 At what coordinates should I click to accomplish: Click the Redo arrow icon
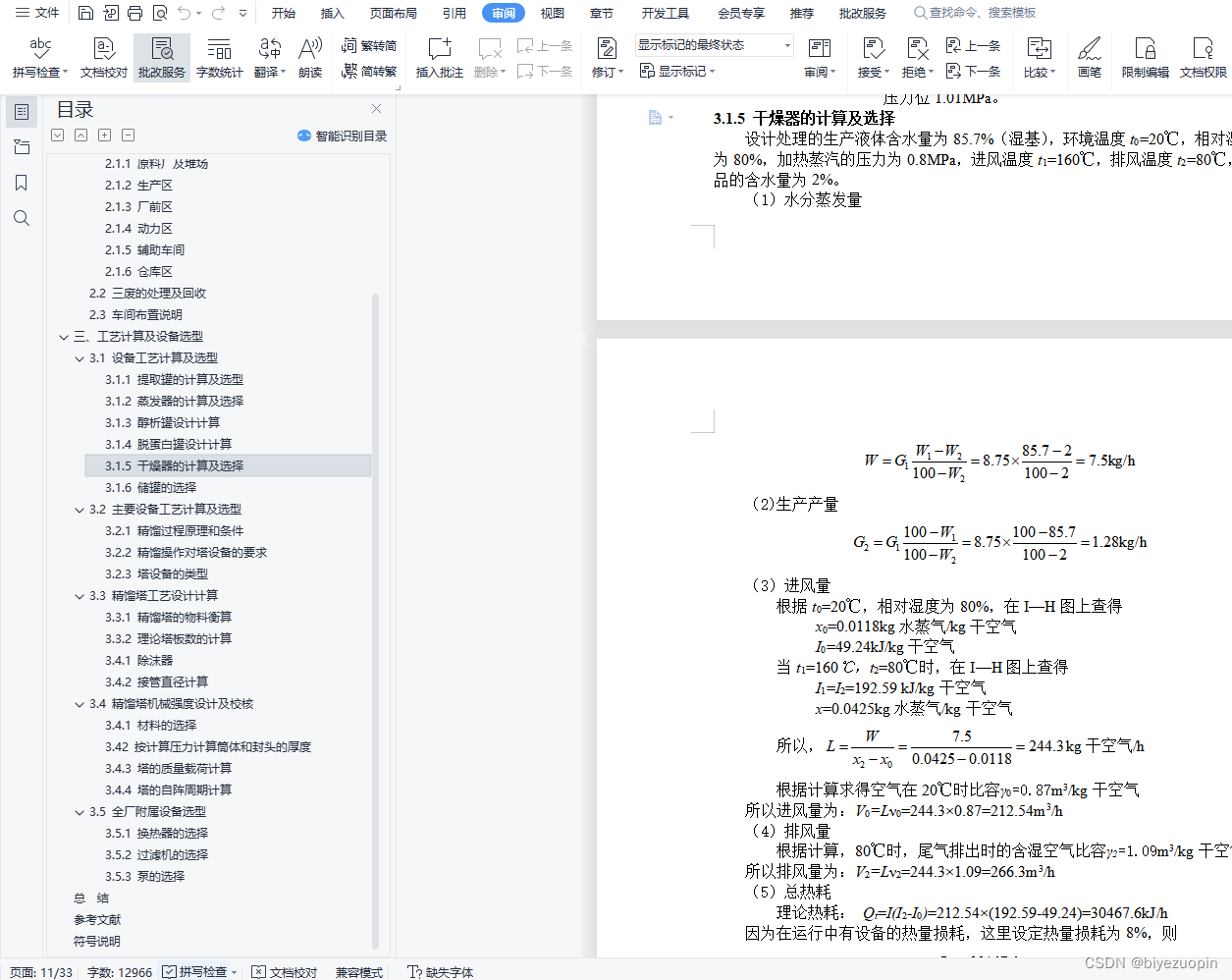(x=218, y=13)
